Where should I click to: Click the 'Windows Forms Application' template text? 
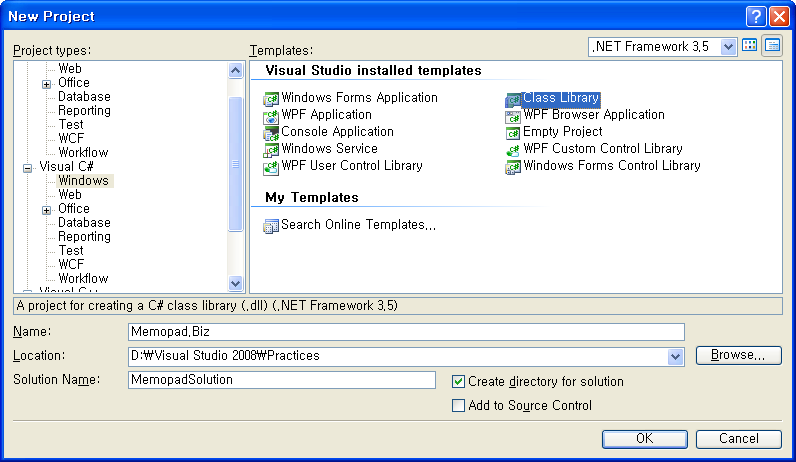tap(359, 97)
